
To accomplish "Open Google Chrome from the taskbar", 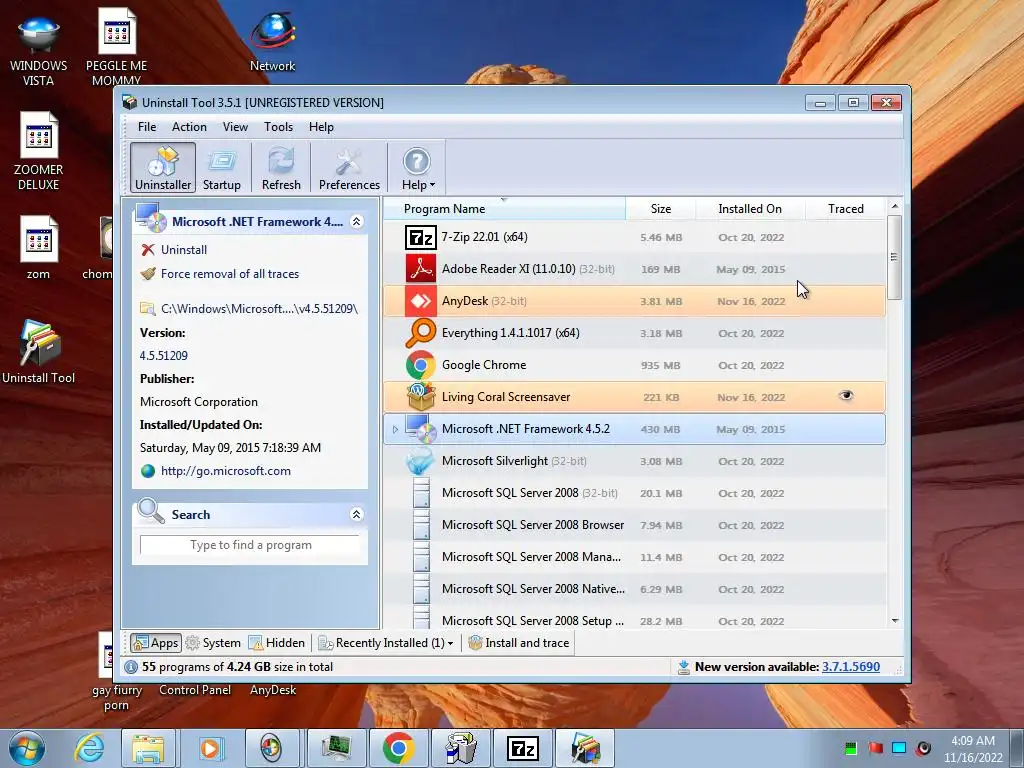I will (x=399, y=748).
